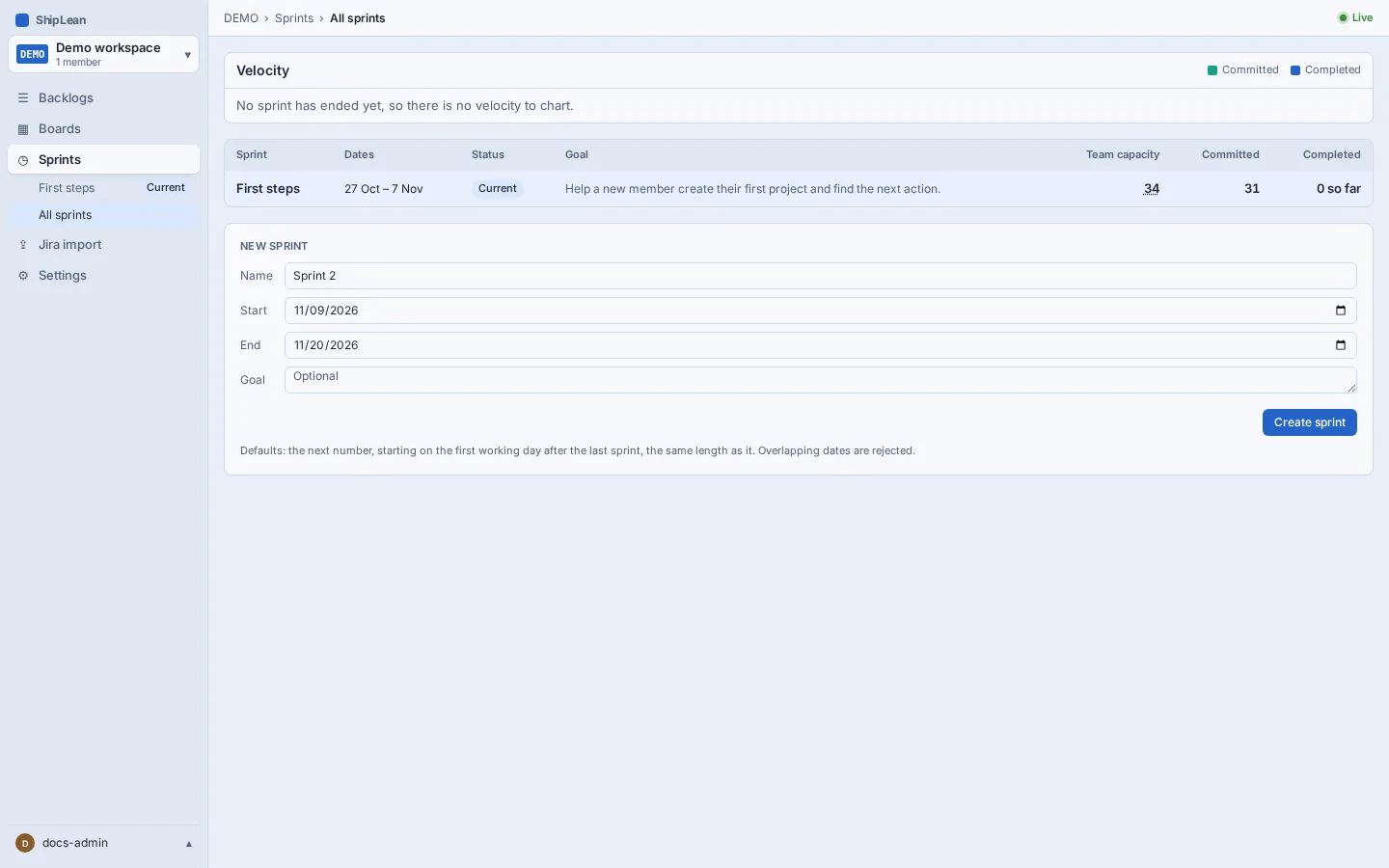Viewport: 1389px width, 868px height.
Task: Click the optional Goal text area
Action: pyautogui.click(x=820, y=380)
